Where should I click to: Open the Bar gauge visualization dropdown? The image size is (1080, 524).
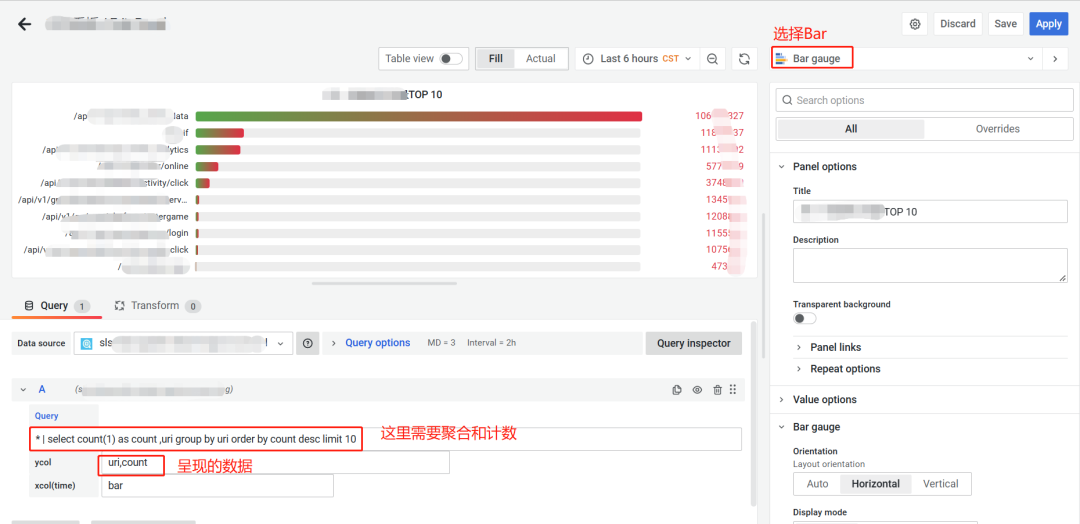[x=905, y=59]
